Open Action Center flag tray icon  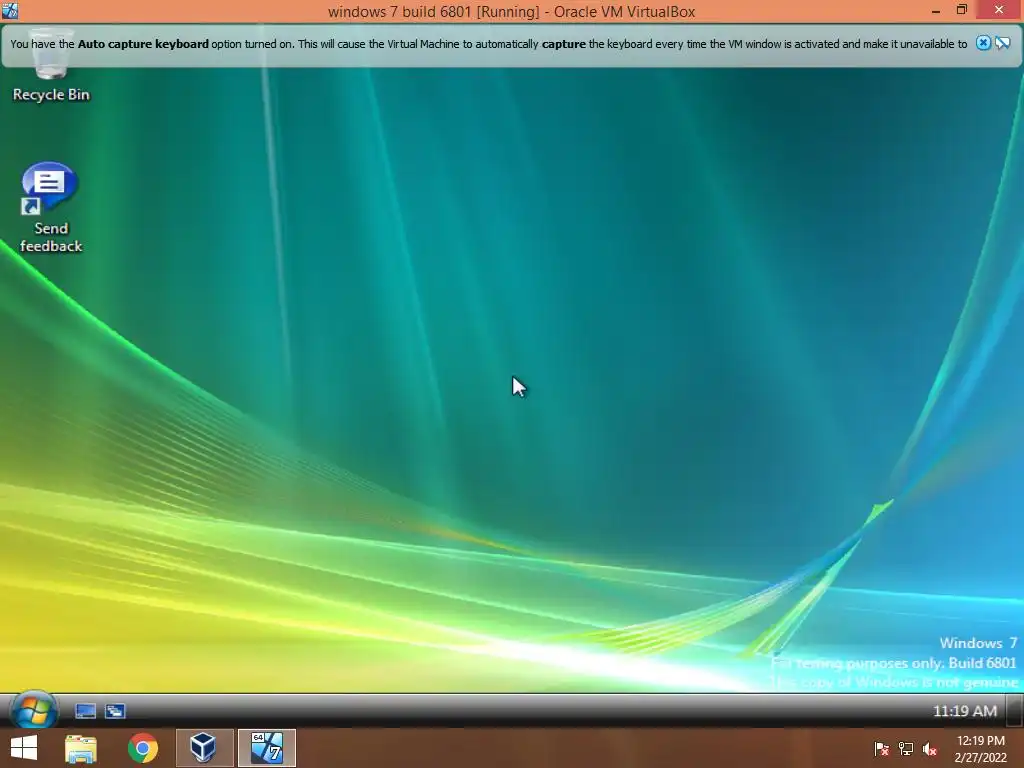pyautogui.click(x=882, y=749)
